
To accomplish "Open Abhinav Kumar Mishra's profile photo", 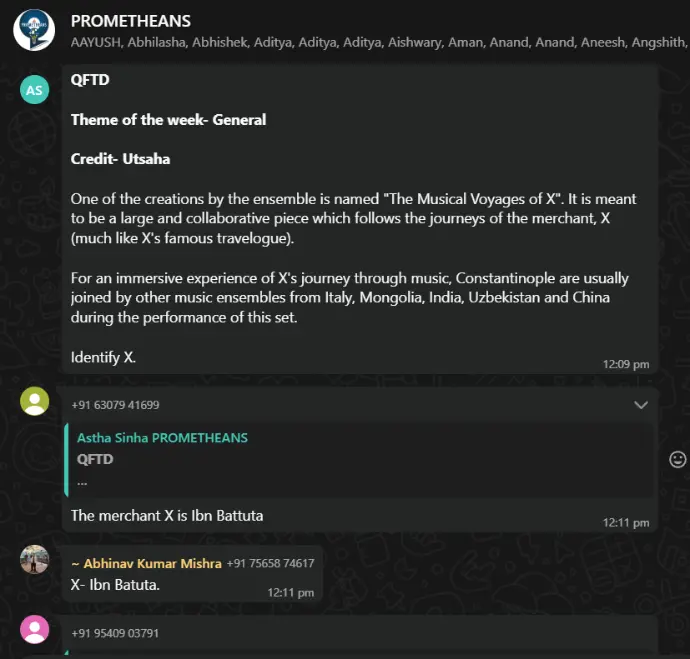I will point(35,559).
